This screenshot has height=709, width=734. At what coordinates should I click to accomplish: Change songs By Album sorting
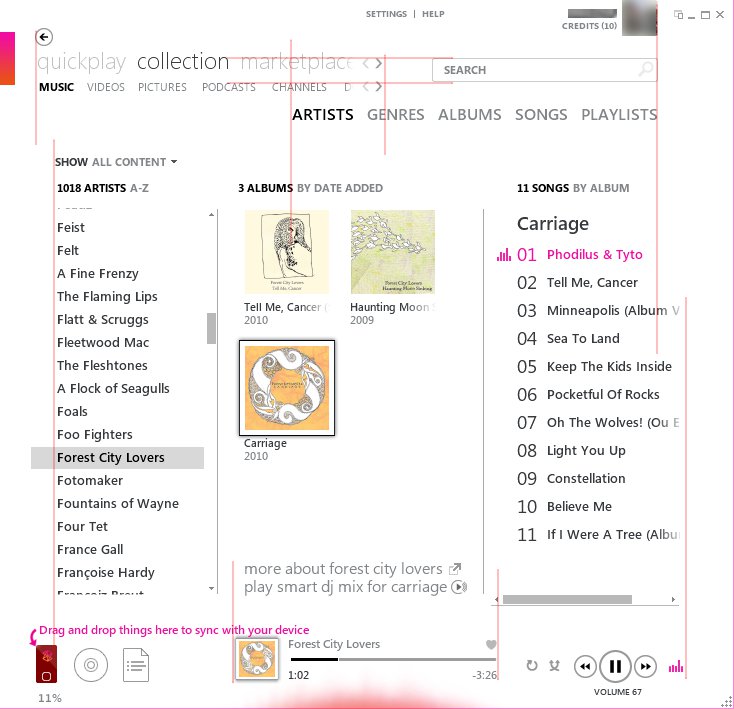click(x=601, y=188)
